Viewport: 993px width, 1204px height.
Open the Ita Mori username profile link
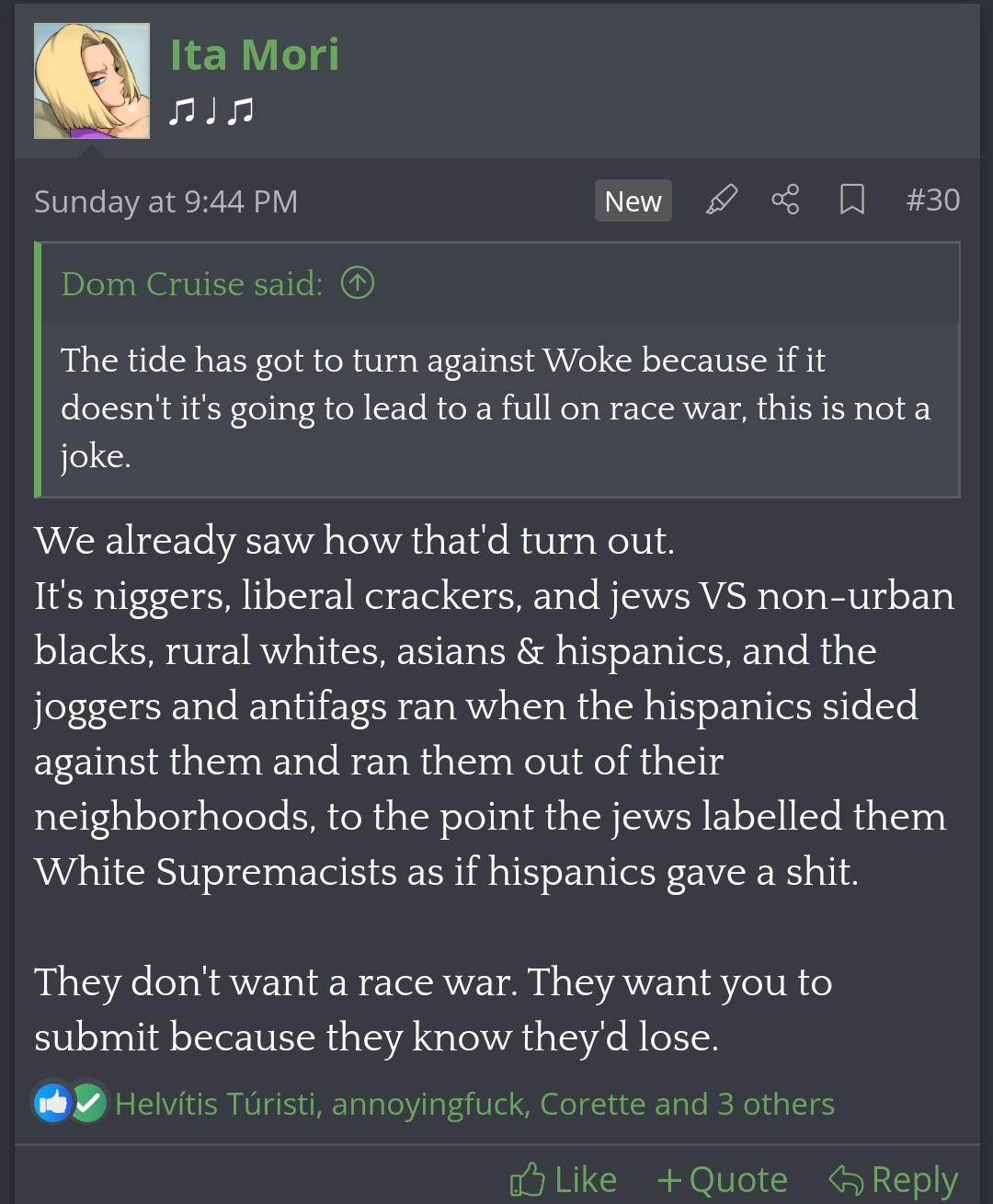(255, 55)
